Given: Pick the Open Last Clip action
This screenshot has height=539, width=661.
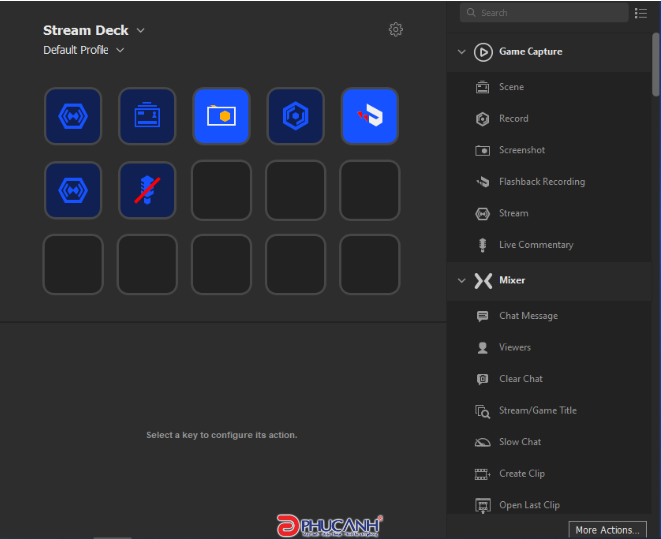Looking at the screenshot, I should coord(549,505).
